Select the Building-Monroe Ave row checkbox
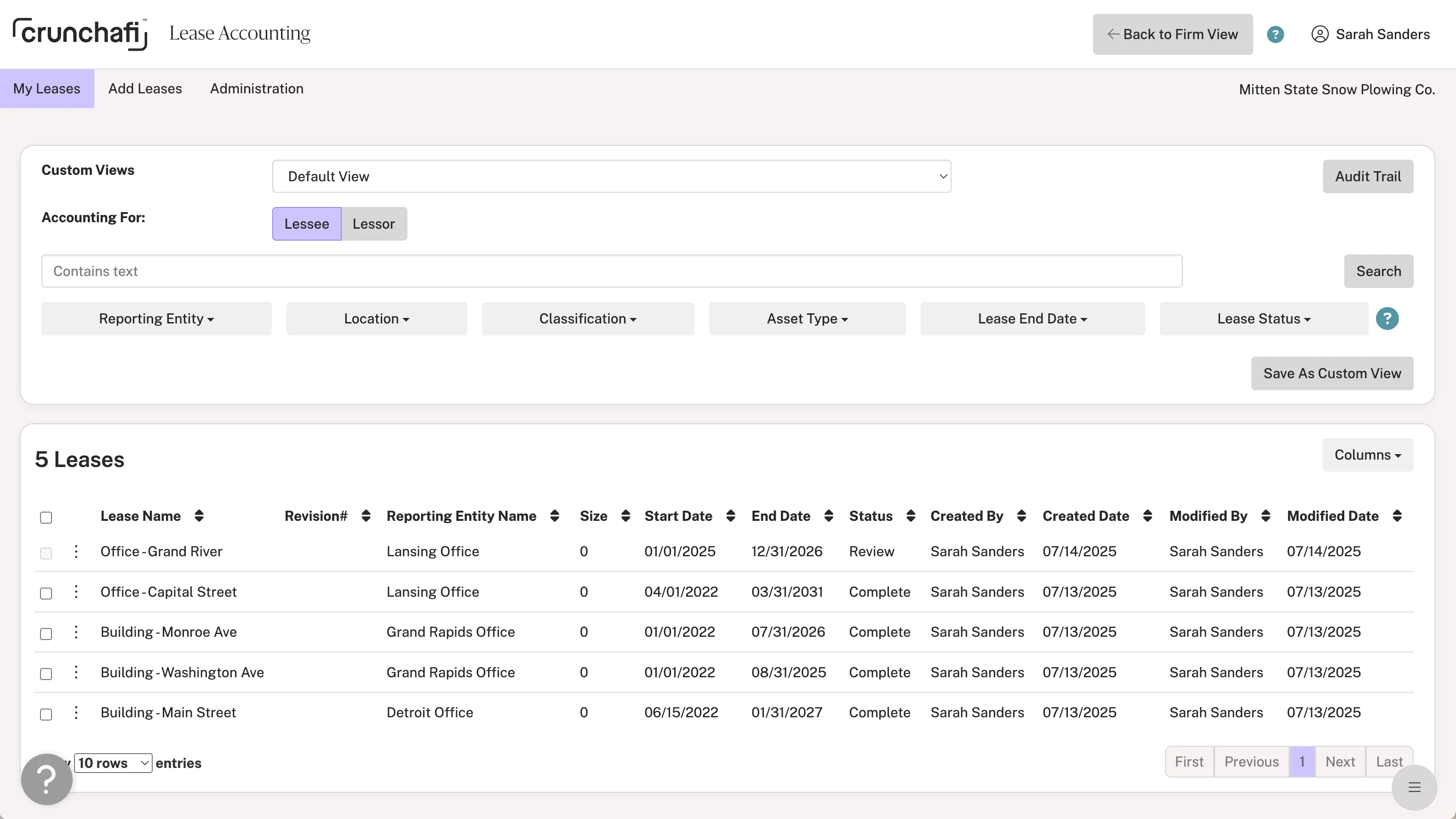1456x819 pixels. [x=46, y=634]
